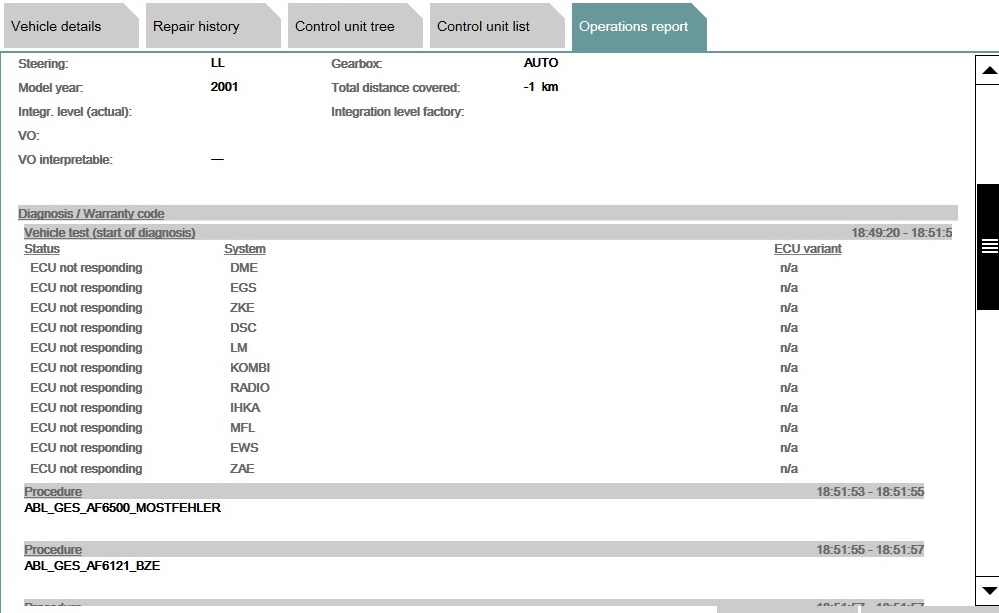
Task: Click the ABL_GES_AF6121_BZE procedure entry
Action: [x=92, y=566]
